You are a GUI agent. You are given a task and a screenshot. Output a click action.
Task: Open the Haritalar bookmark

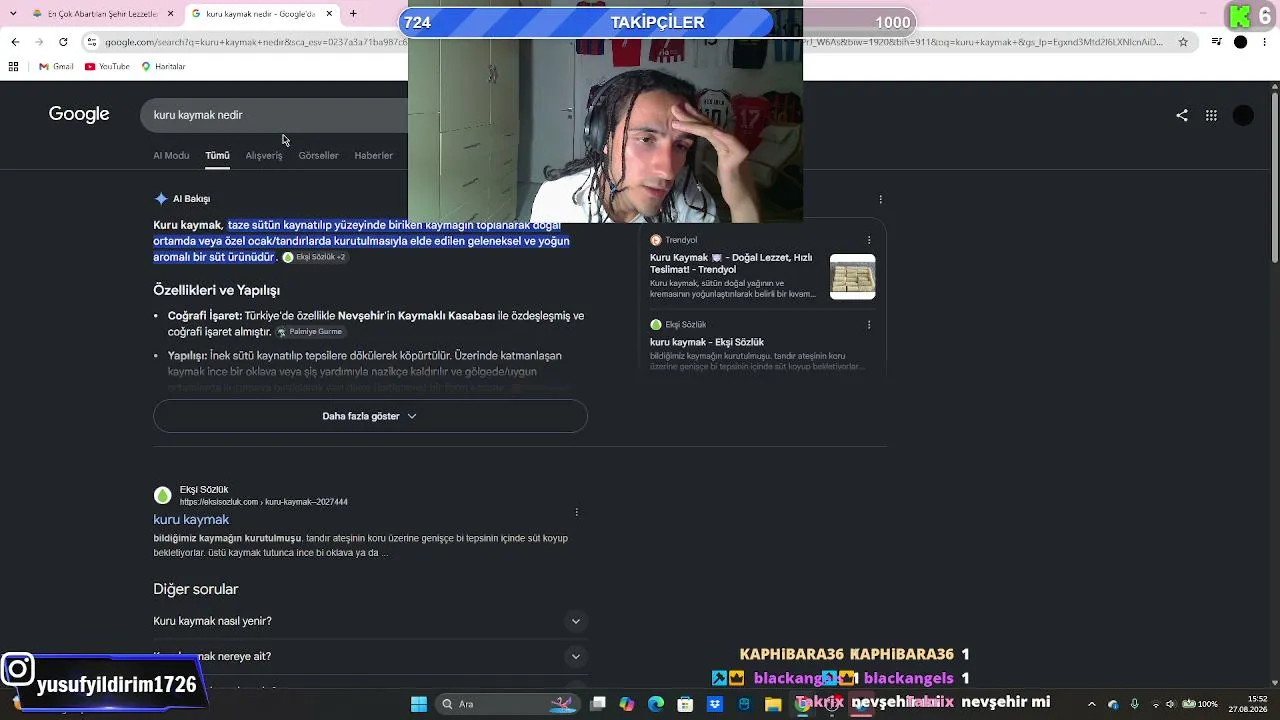[x=164, y=67]
